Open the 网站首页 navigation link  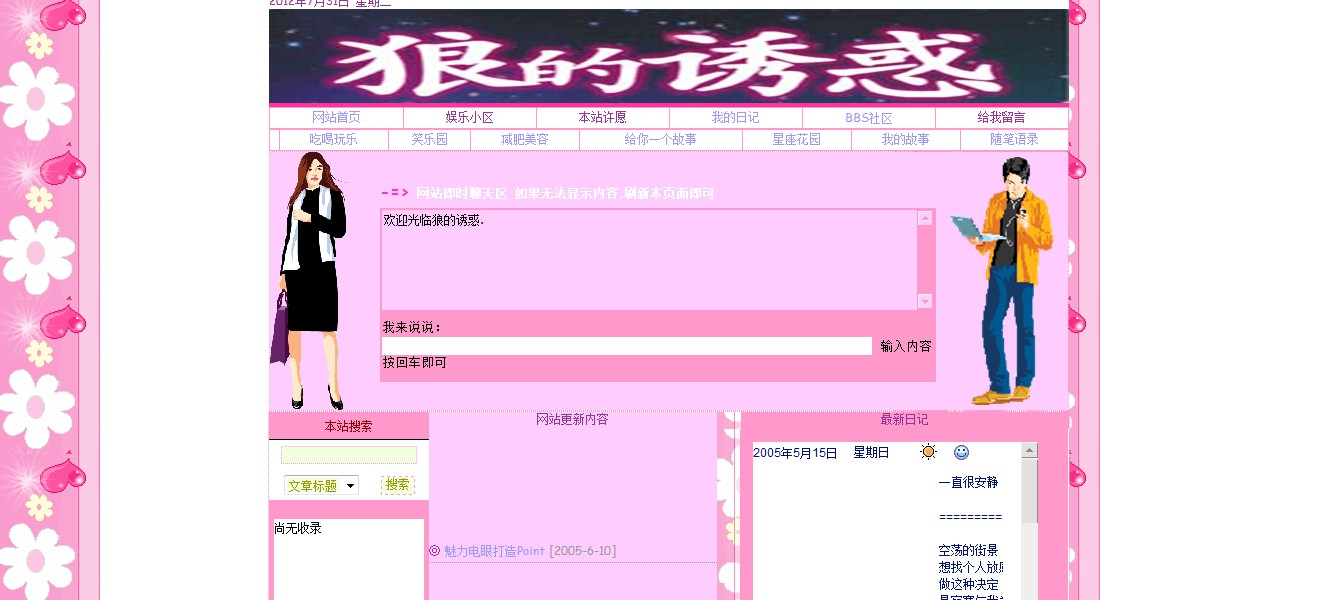[x=336, y=118]
